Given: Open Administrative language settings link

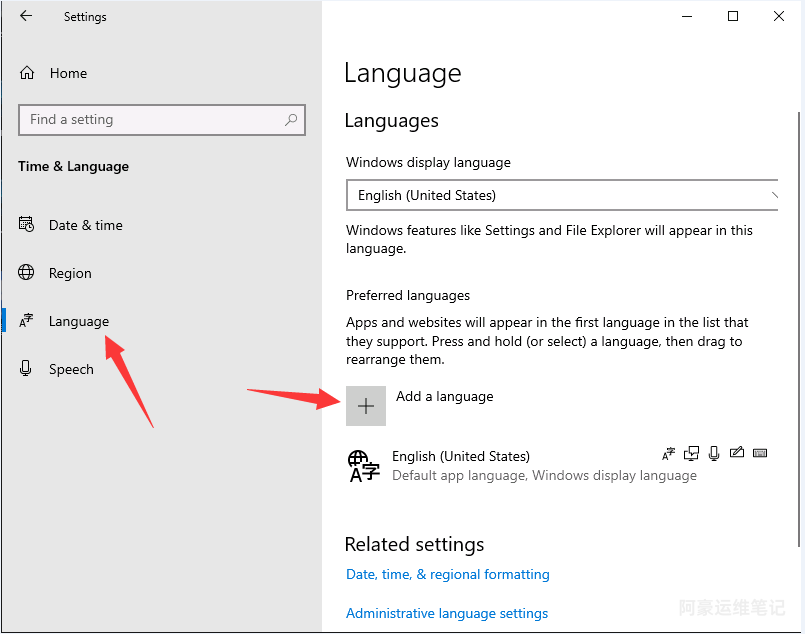Looking at the screenshot, I should point(447,613).
